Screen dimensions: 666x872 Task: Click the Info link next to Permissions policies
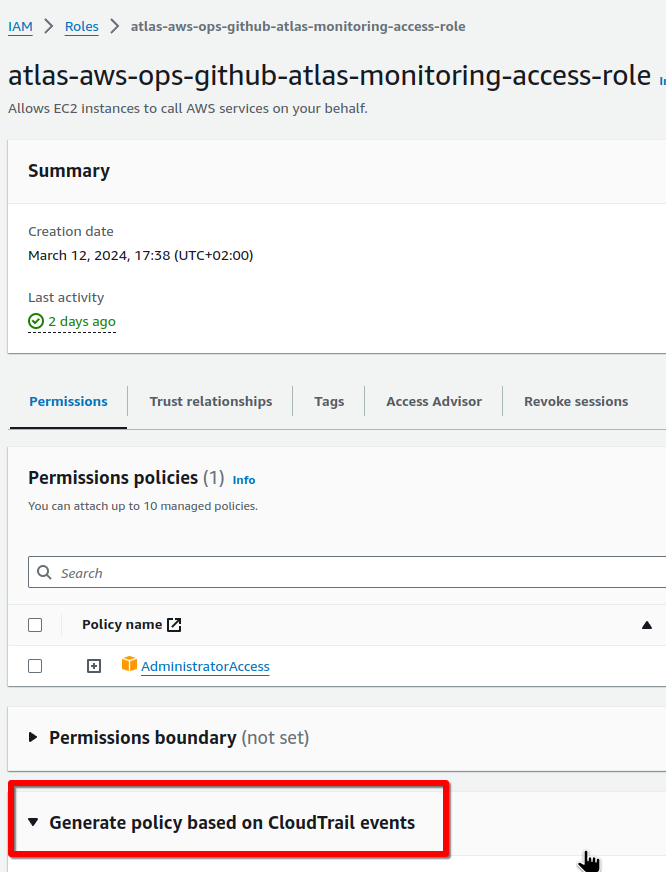tap(243, 480)
